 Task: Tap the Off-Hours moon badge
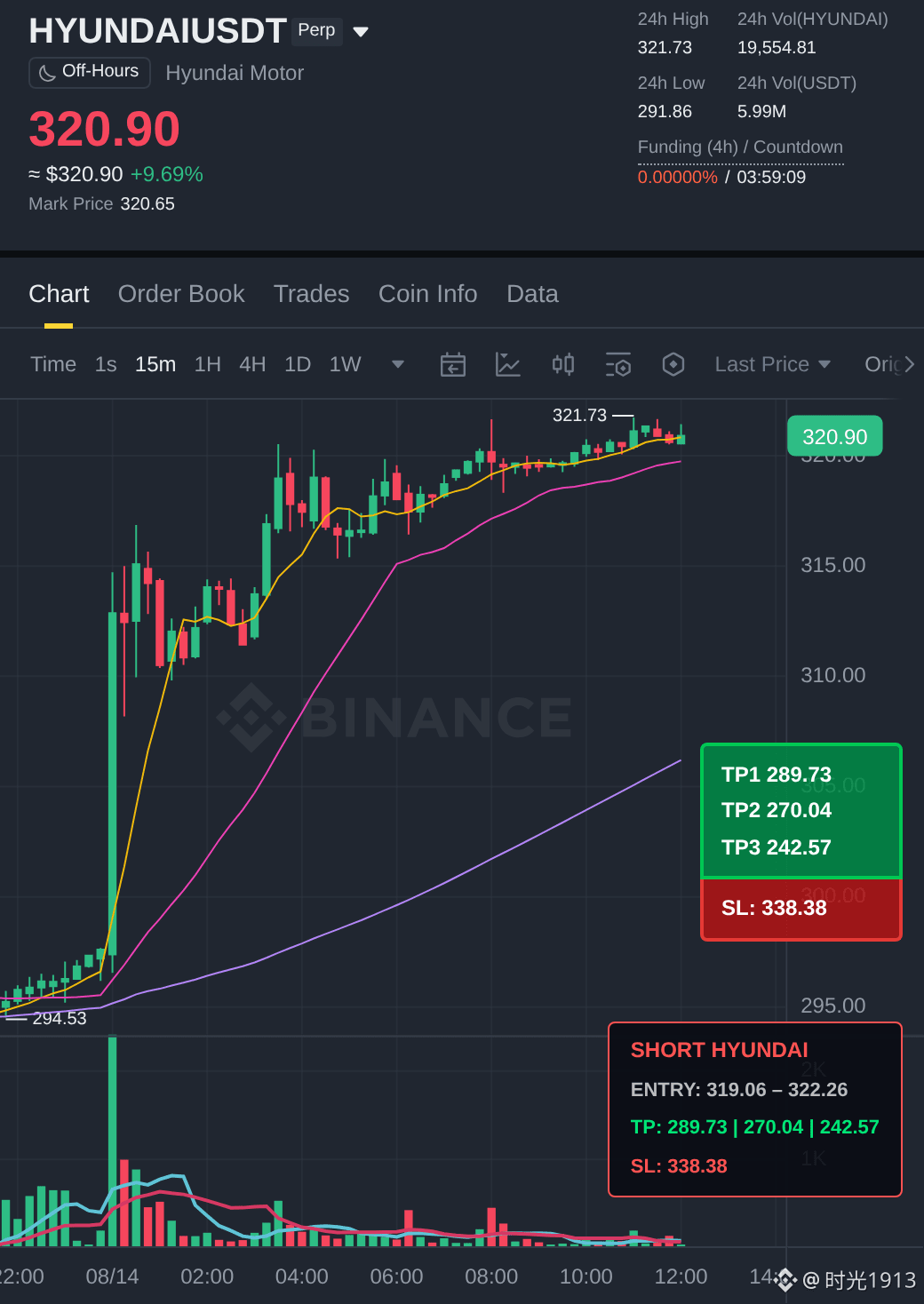pos(90,72)
